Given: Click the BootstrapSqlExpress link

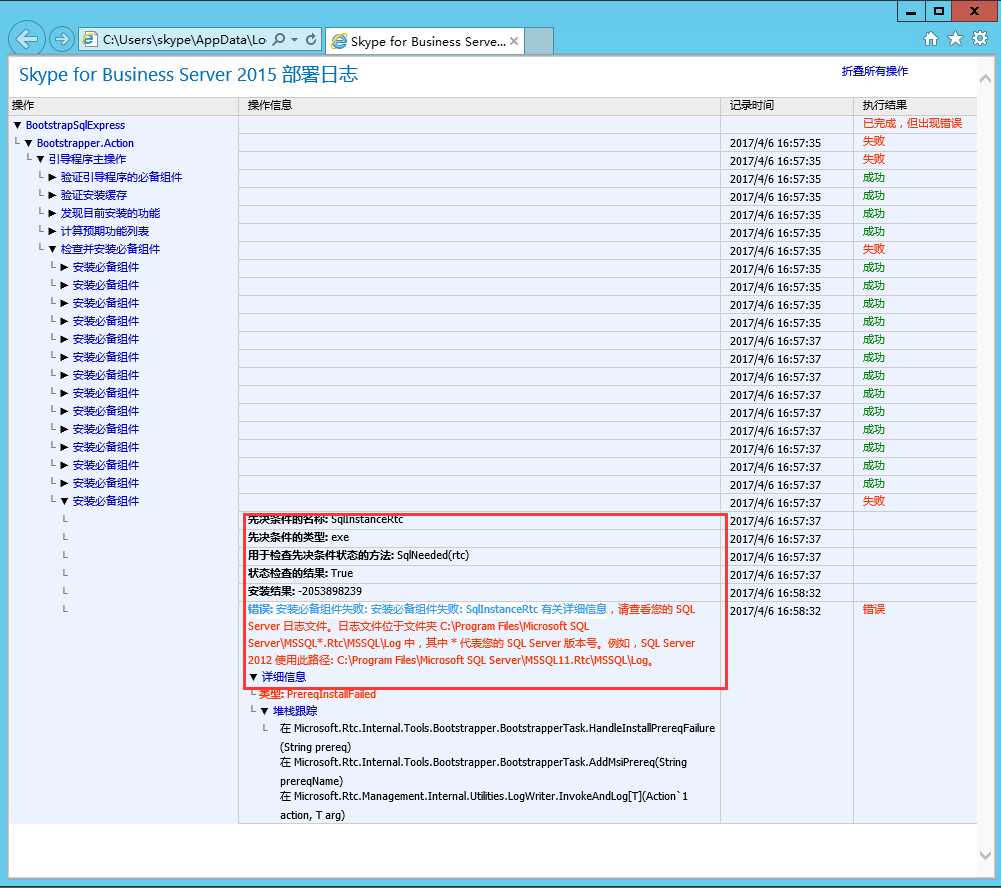Looking at the screenshot, I should [x=75, y=125].
